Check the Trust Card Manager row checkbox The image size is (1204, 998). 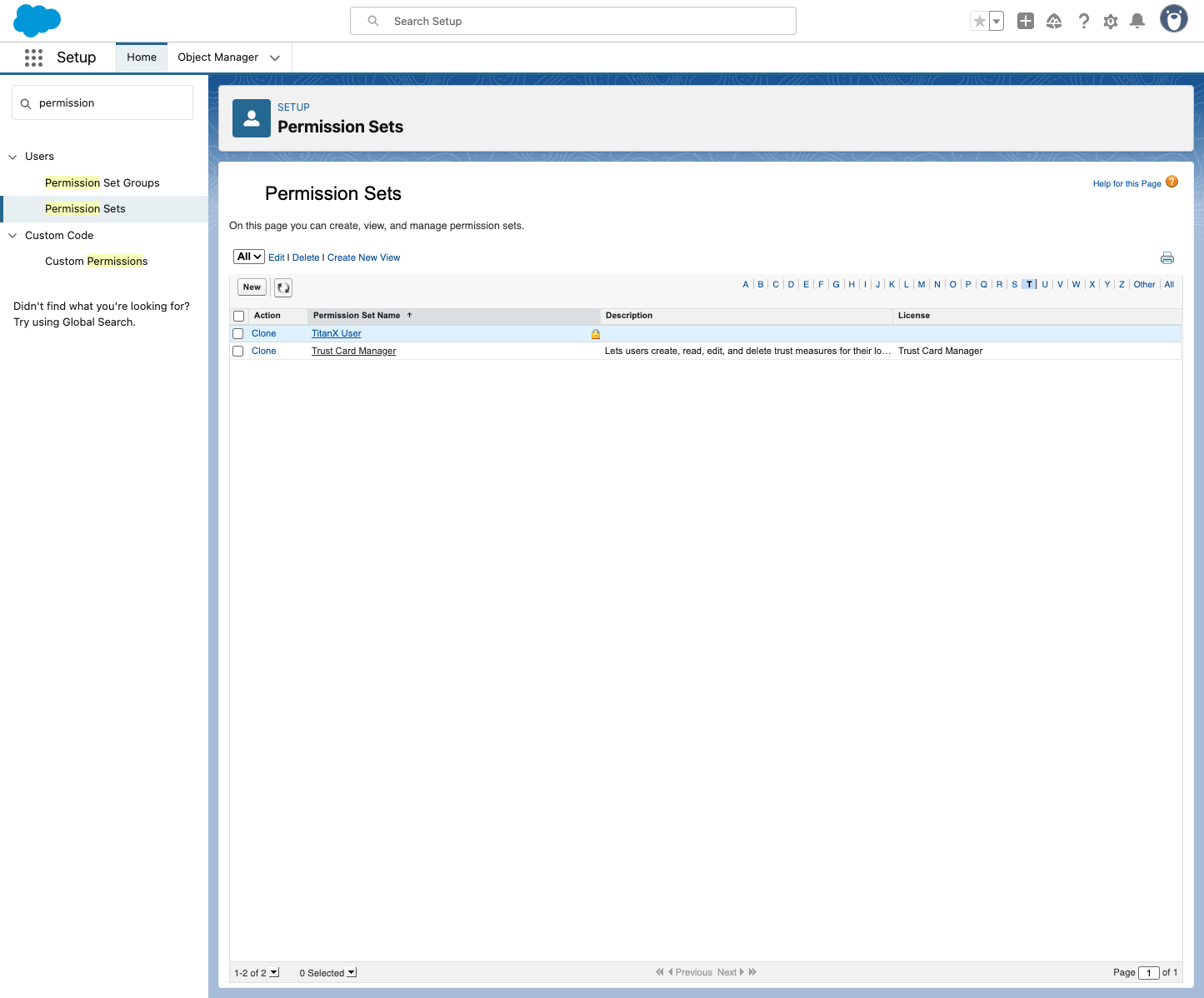coord(238,352)
